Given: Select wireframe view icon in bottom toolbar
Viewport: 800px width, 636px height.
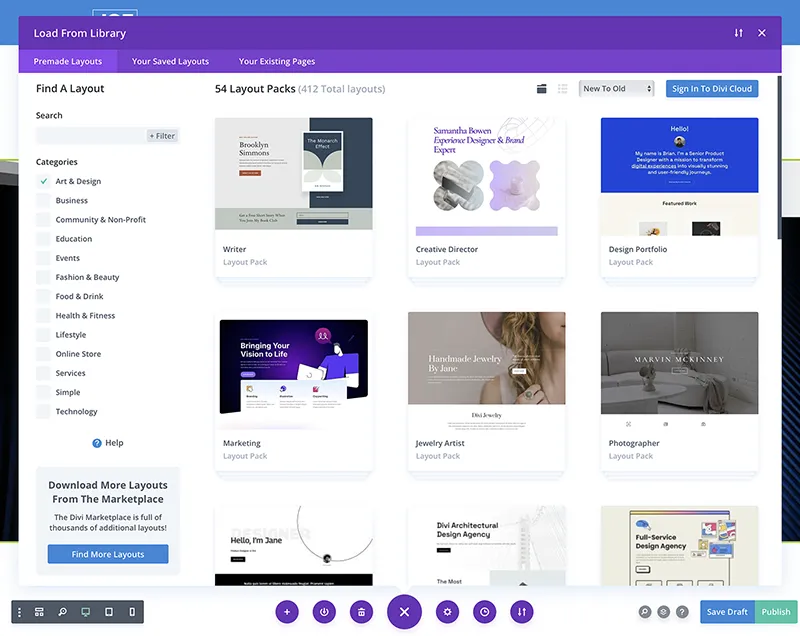Looking at the screenshot, I should (39, 612).
